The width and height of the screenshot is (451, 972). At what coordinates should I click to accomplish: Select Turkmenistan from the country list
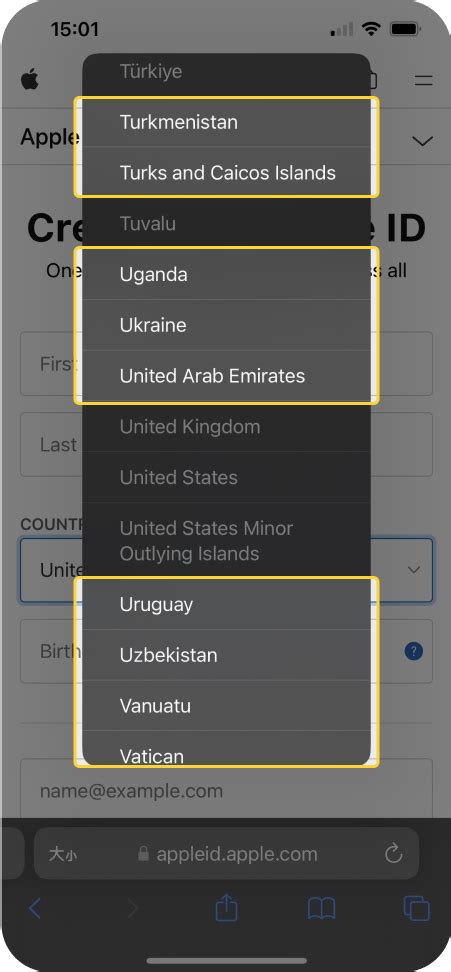(x=227, y=122)
